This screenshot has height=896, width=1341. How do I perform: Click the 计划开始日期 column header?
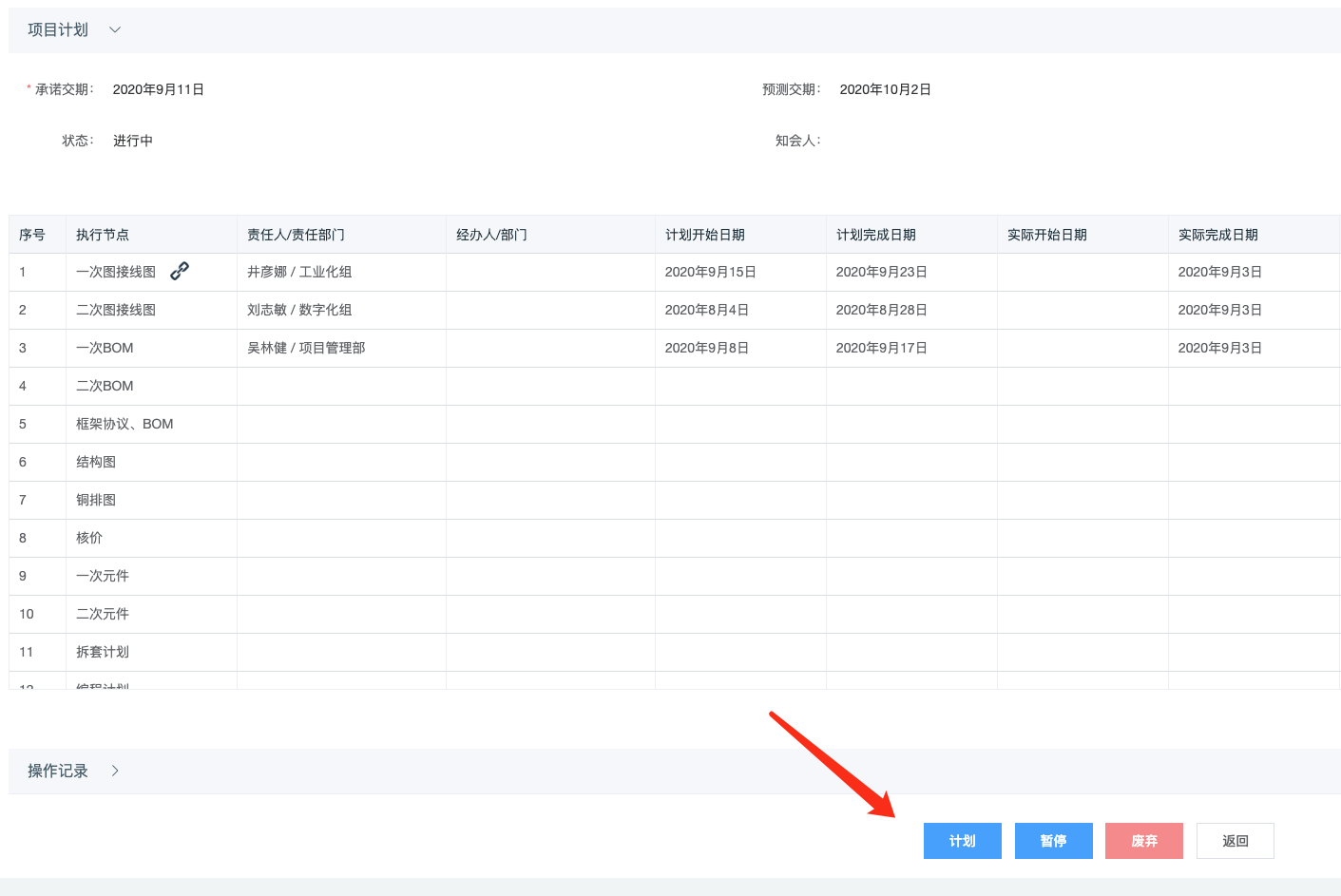tap(704, 235)
